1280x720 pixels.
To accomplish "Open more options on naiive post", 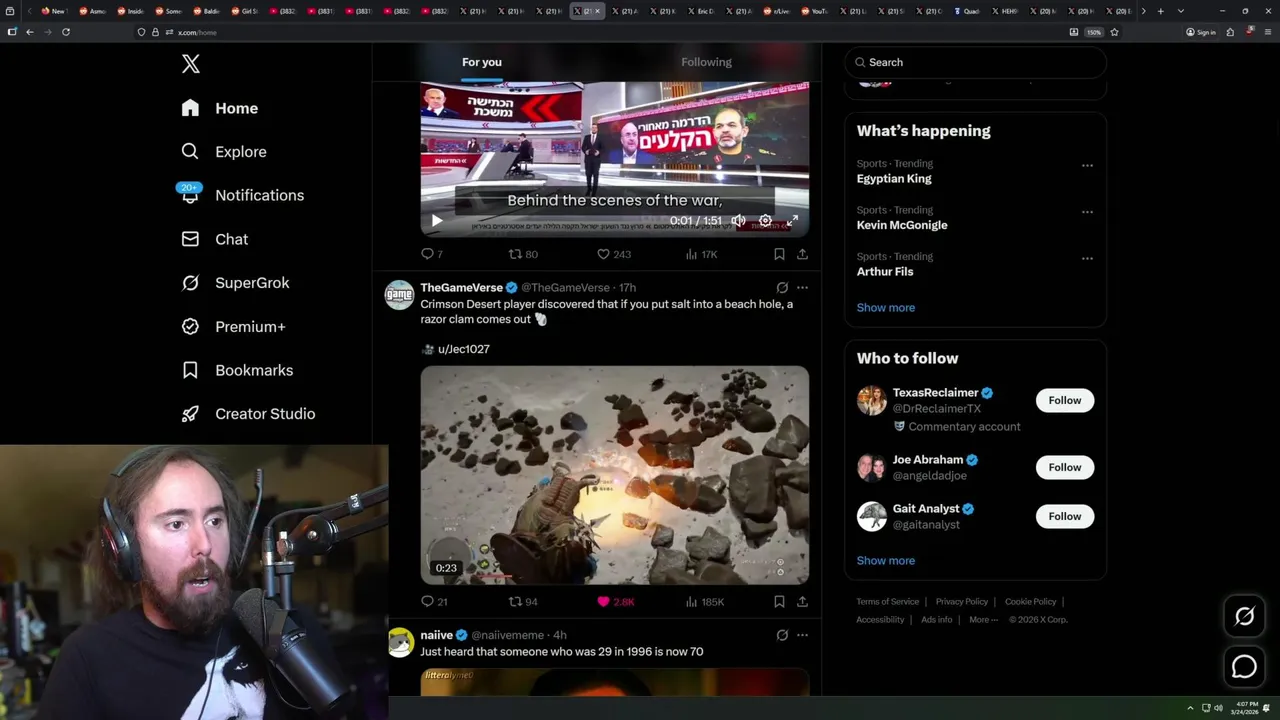I will (802, 634).
